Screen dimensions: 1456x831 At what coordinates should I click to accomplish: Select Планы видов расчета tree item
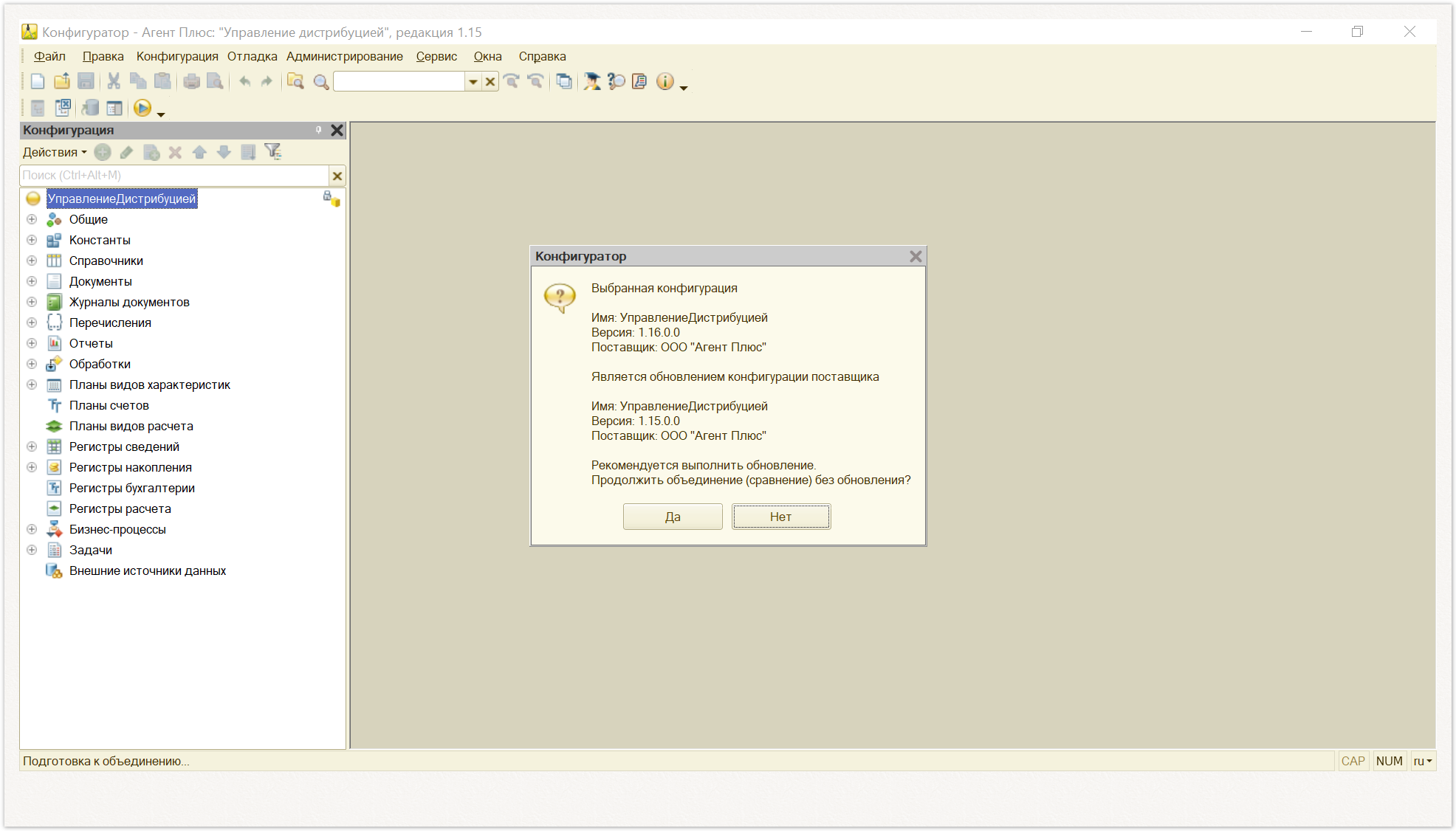click(131, 426)
